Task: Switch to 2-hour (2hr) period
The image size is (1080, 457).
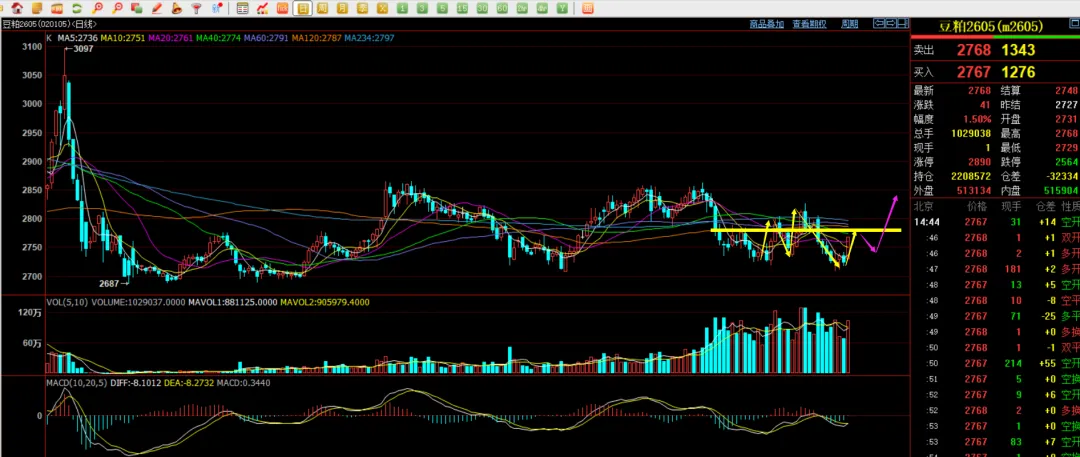Action: pos(522,8)
